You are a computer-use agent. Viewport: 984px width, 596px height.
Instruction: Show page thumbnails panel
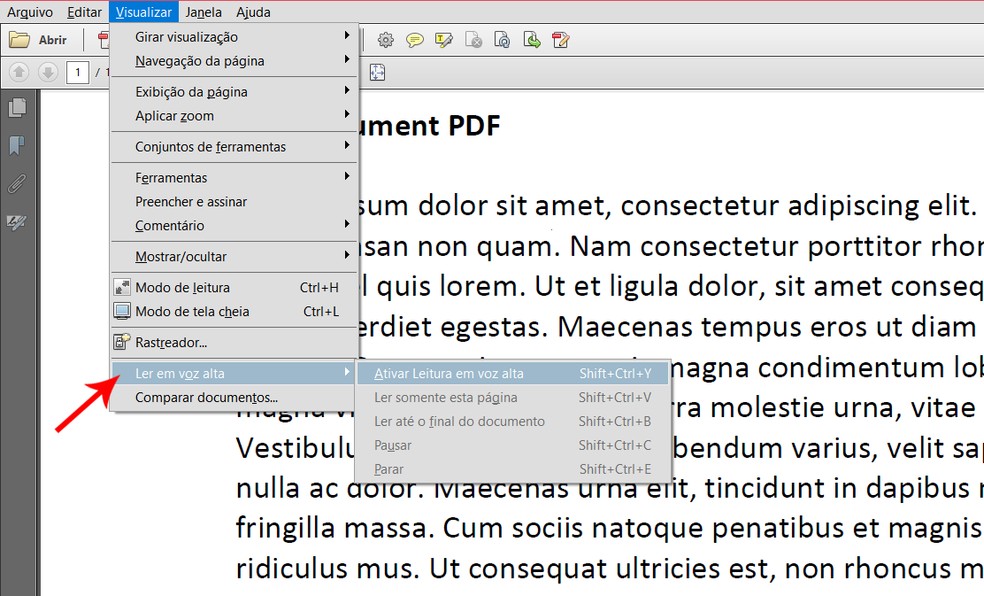tap(17, 107)
